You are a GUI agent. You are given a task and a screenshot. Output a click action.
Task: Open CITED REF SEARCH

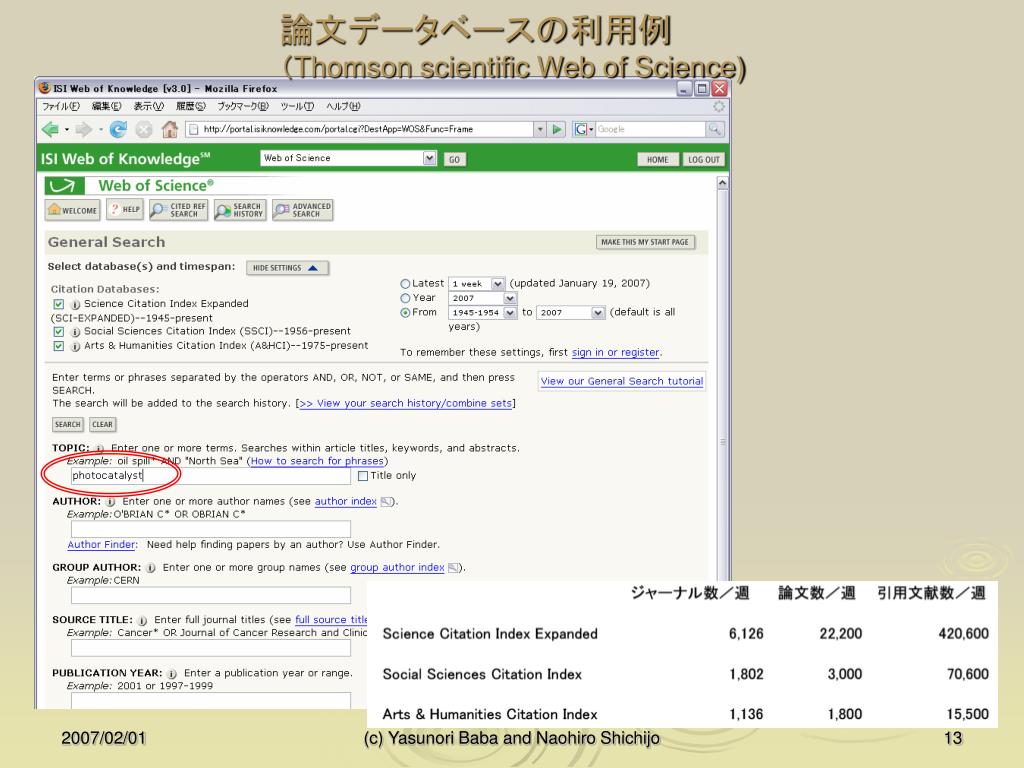[x=178, y=210]
